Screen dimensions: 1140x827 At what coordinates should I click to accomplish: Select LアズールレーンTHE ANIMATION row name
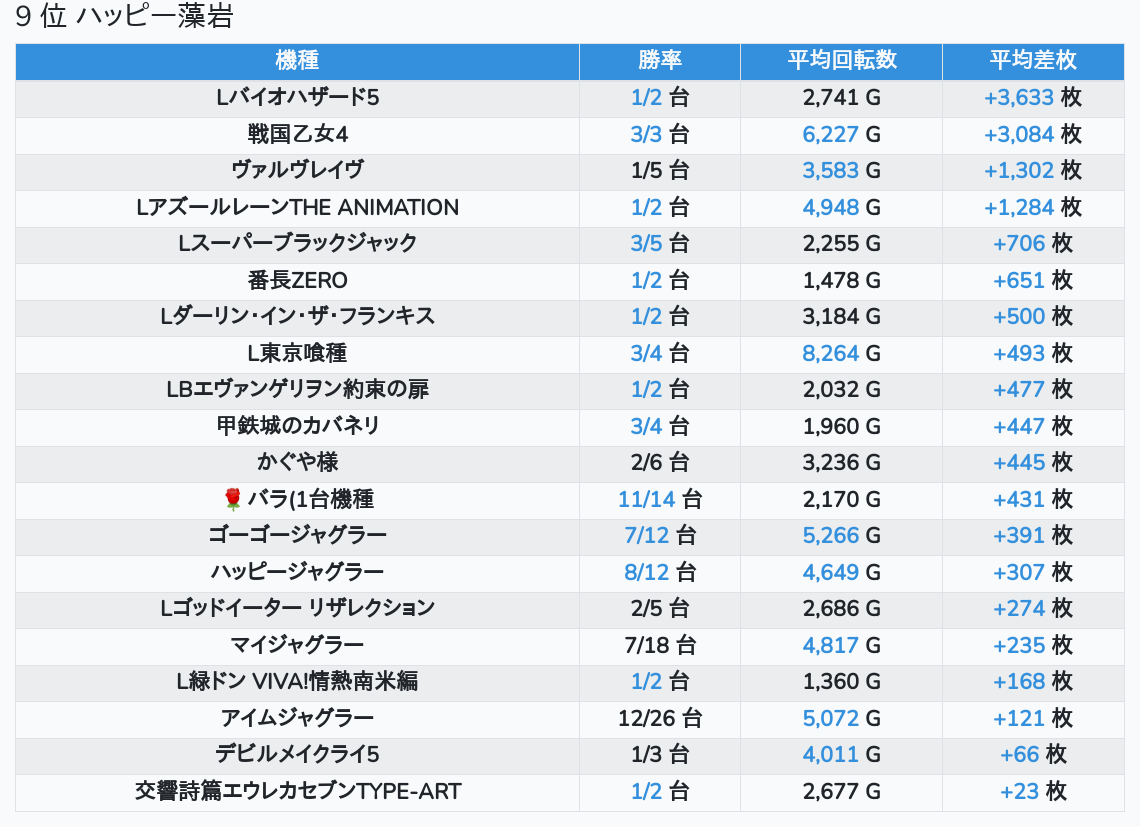[297, 207]
